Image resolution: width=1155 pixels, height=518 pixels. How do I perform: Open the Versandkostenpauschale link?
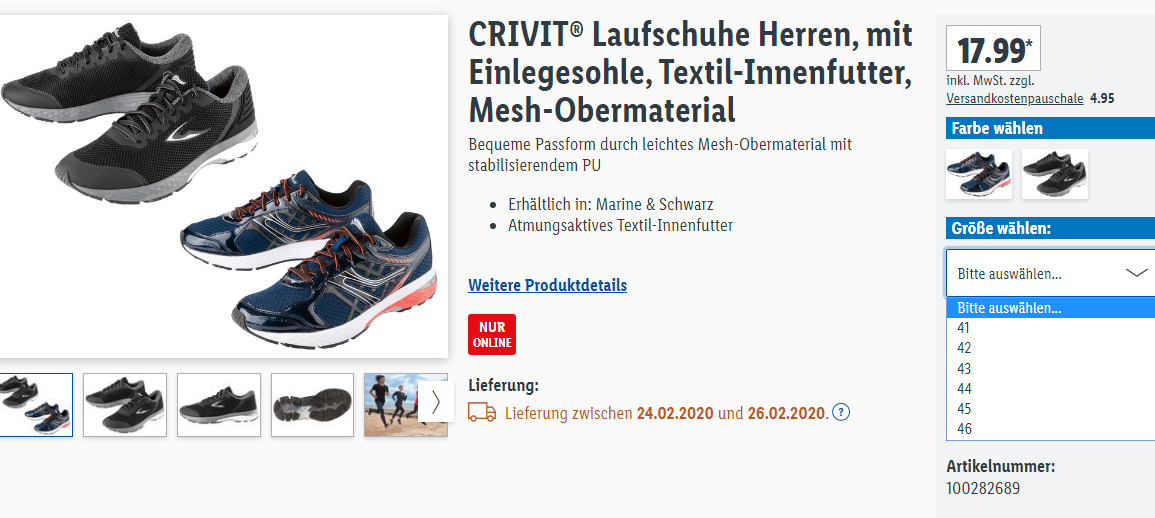[x=1014, y=98]
